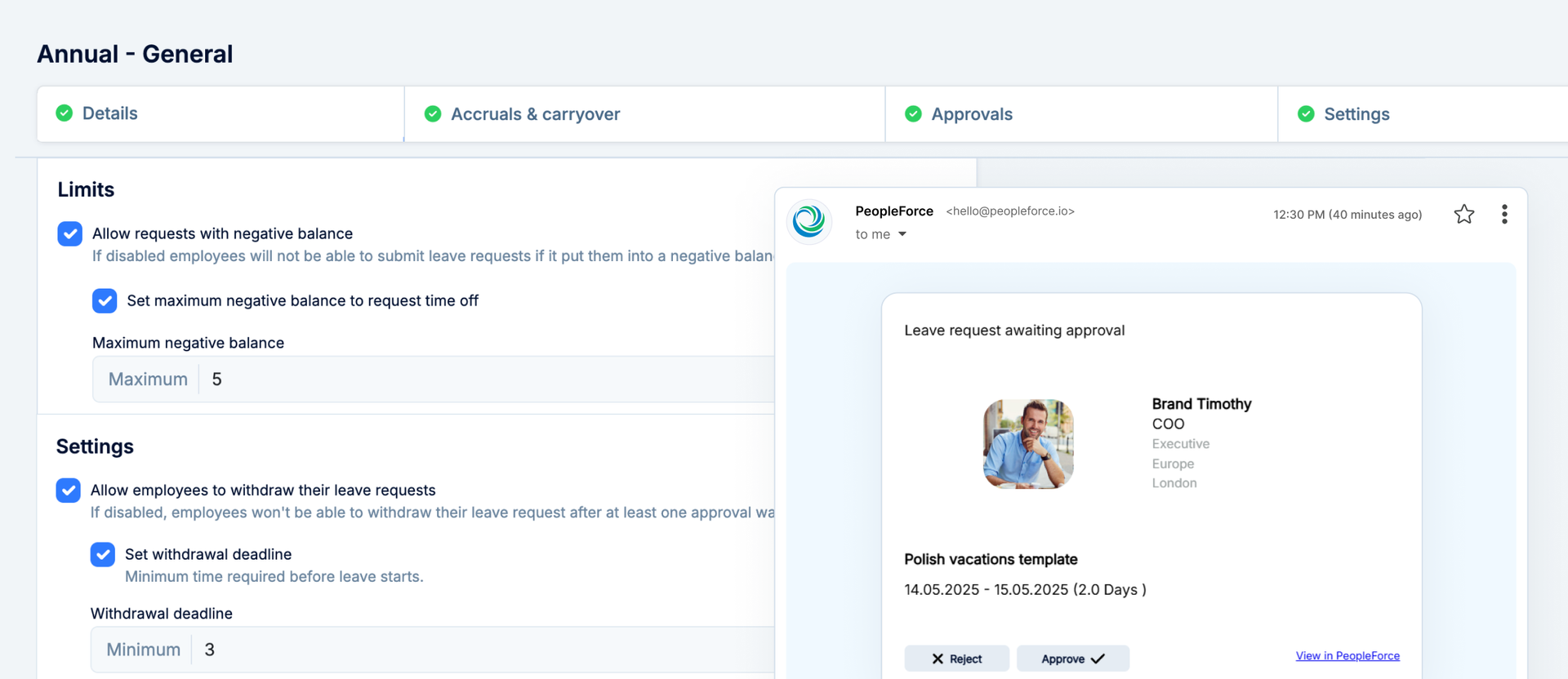Click the green checkmark beside Settings tab
Viewport: 1568px width, 679px height.
1306,114
